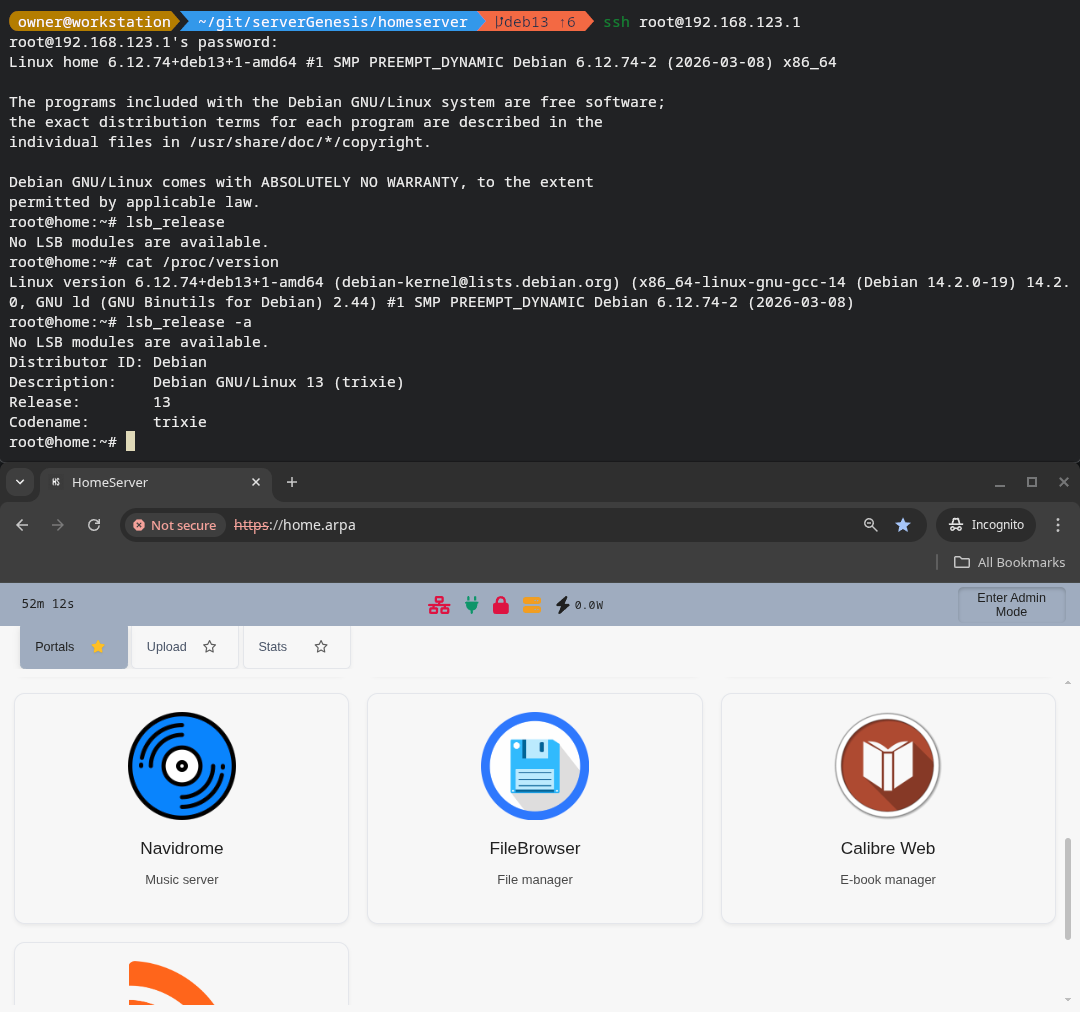Open the Calibre Web book icon
This screenshot has width=1080, height=1012.
tap(888, 765)
